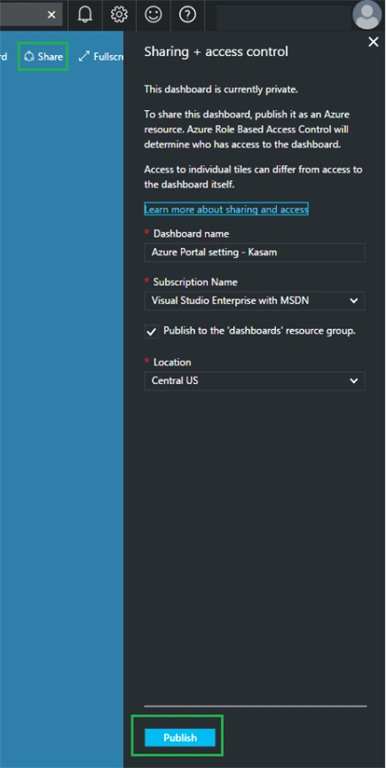Screen dimensions: 386x768
Task: Click the Publish button
Action: [180, 738]
